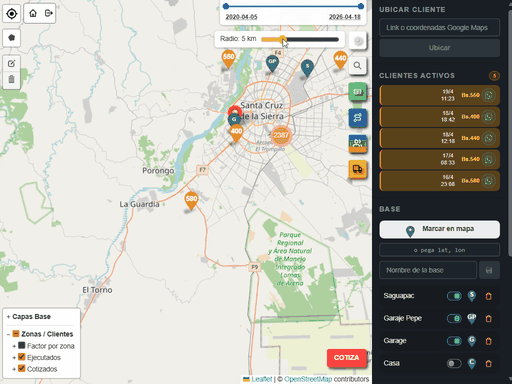Click the sidebar vertical scrollbar
This screenshot has height=384, width=512.
point(509,133)
